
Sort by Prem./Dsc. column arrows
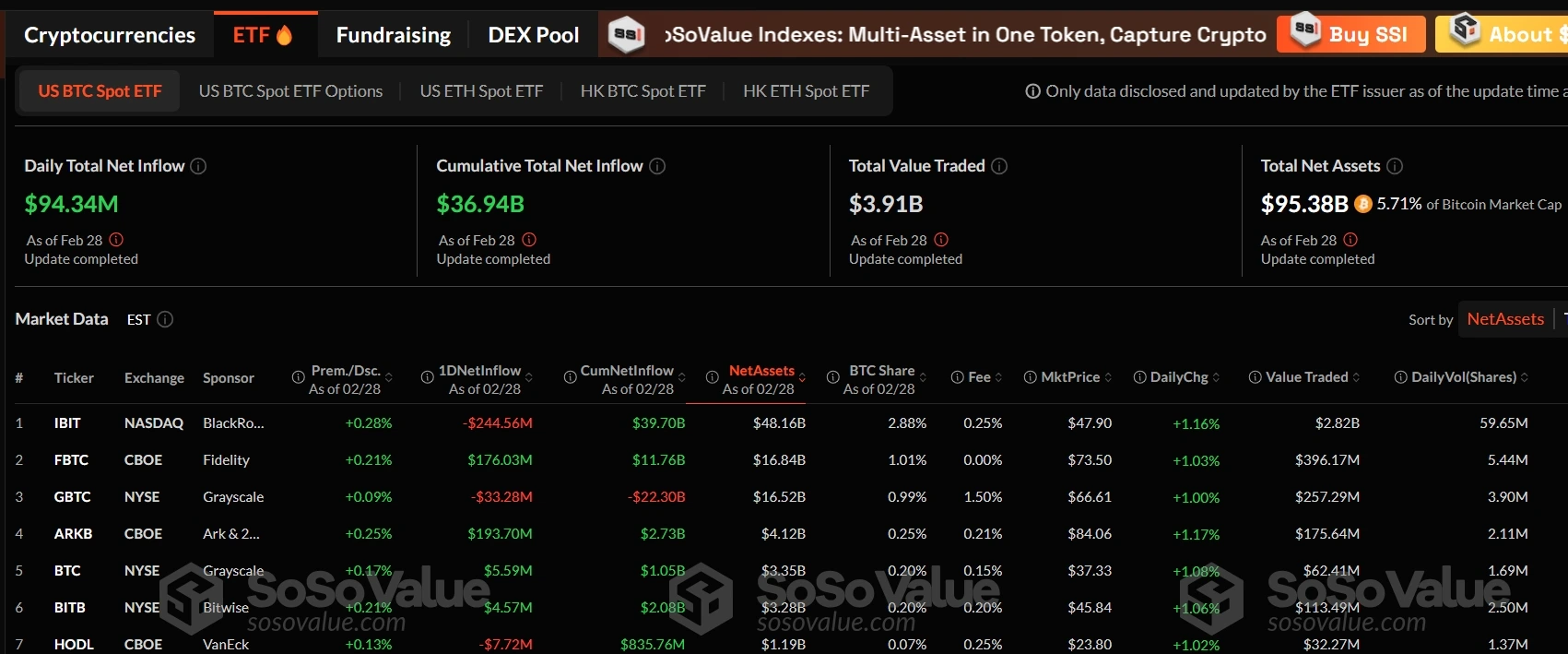(x=389, y=377)
